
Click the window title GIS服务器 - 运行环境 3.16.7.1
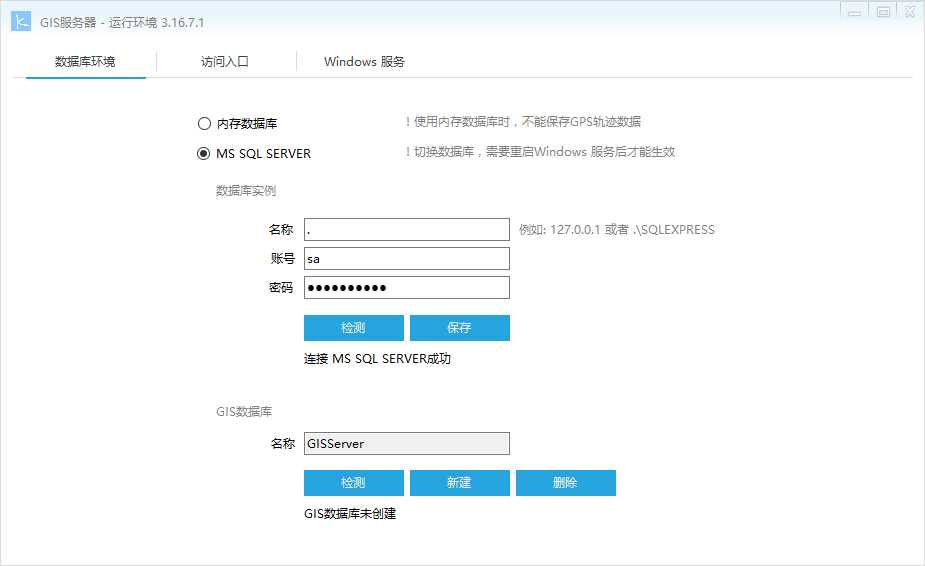(122, 22)
